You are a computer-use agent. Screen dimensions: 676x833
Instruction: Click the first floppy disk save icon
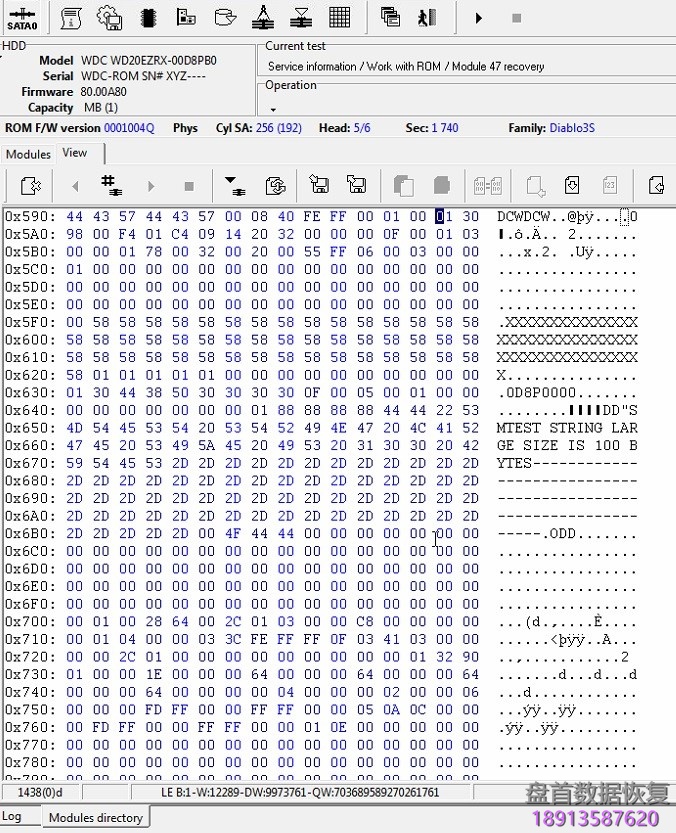[x=319, y=185]
